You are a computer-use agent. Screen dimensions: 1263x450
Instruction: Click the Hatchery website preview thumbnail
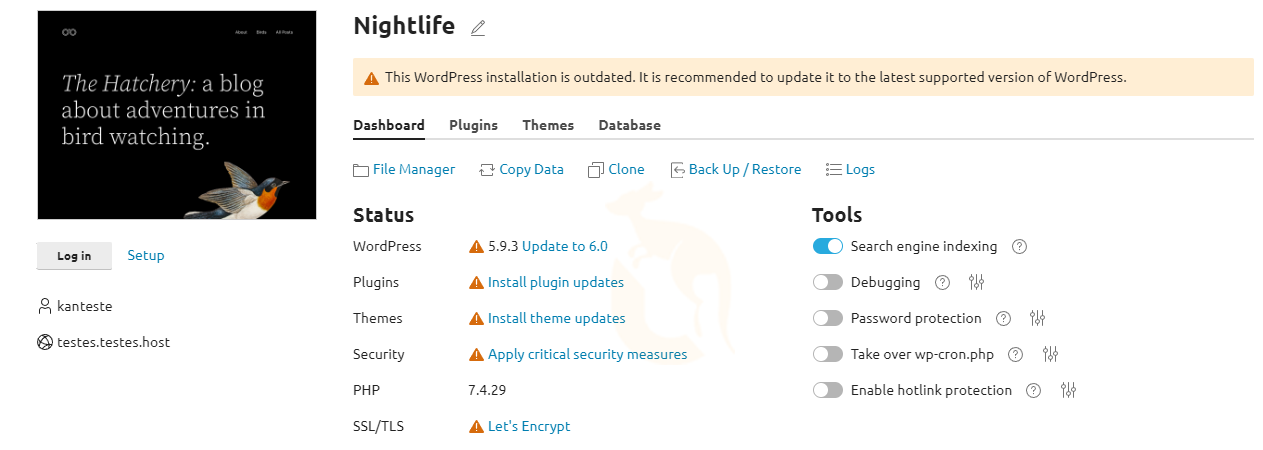(x=177, y=115)
